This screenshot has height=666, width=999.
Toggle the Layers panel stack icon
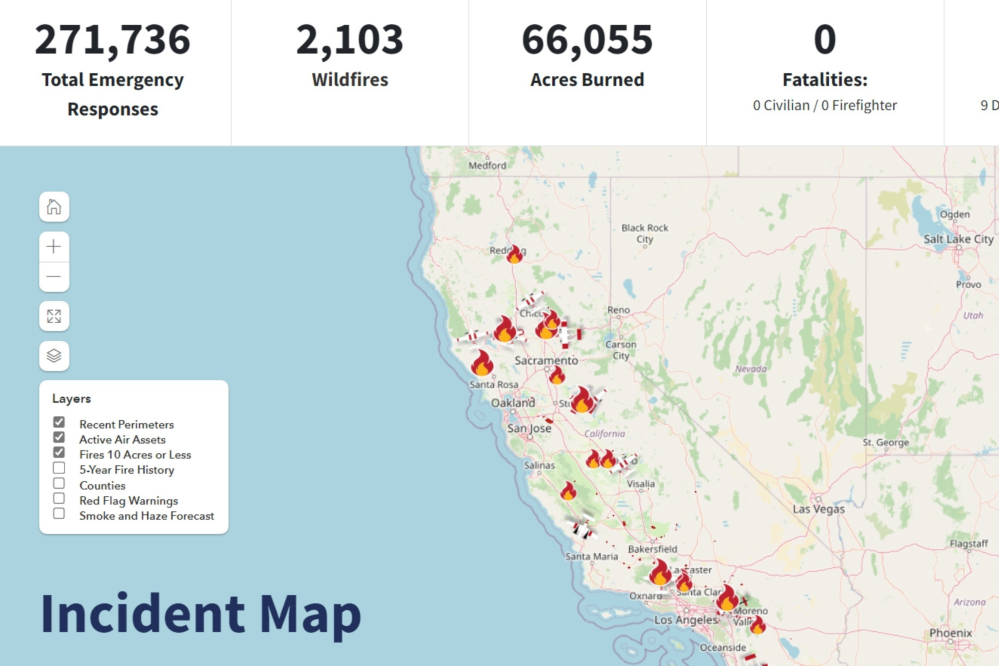click(x=54, y=356)
